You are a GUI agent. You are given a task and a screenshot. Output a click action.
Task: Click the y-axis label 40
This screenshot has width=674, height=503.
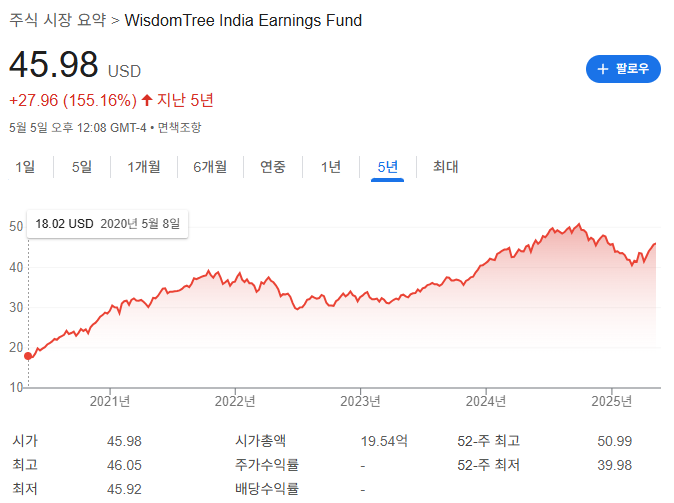16,267
